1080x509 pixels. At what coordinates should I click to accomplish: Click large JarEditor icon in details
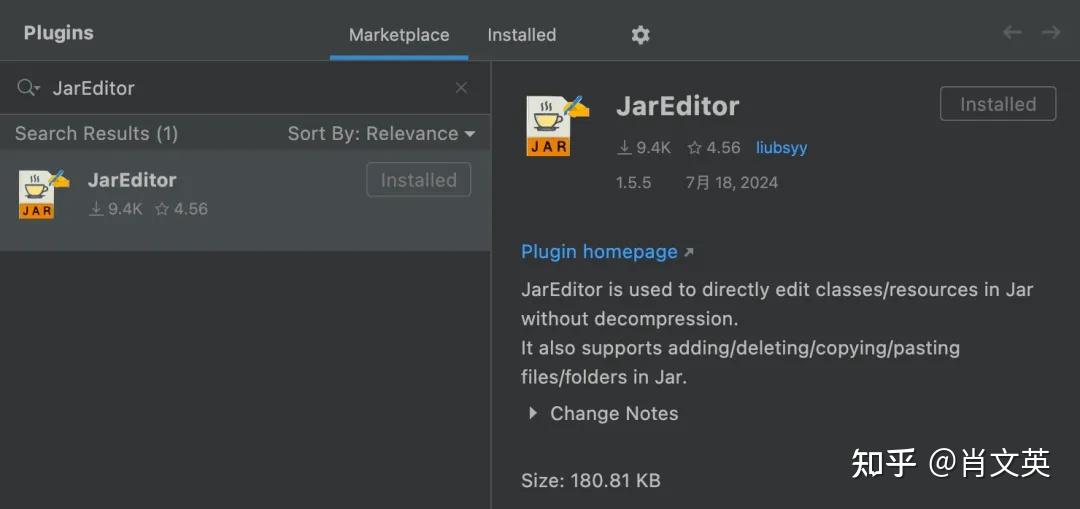tap(556, 125)
